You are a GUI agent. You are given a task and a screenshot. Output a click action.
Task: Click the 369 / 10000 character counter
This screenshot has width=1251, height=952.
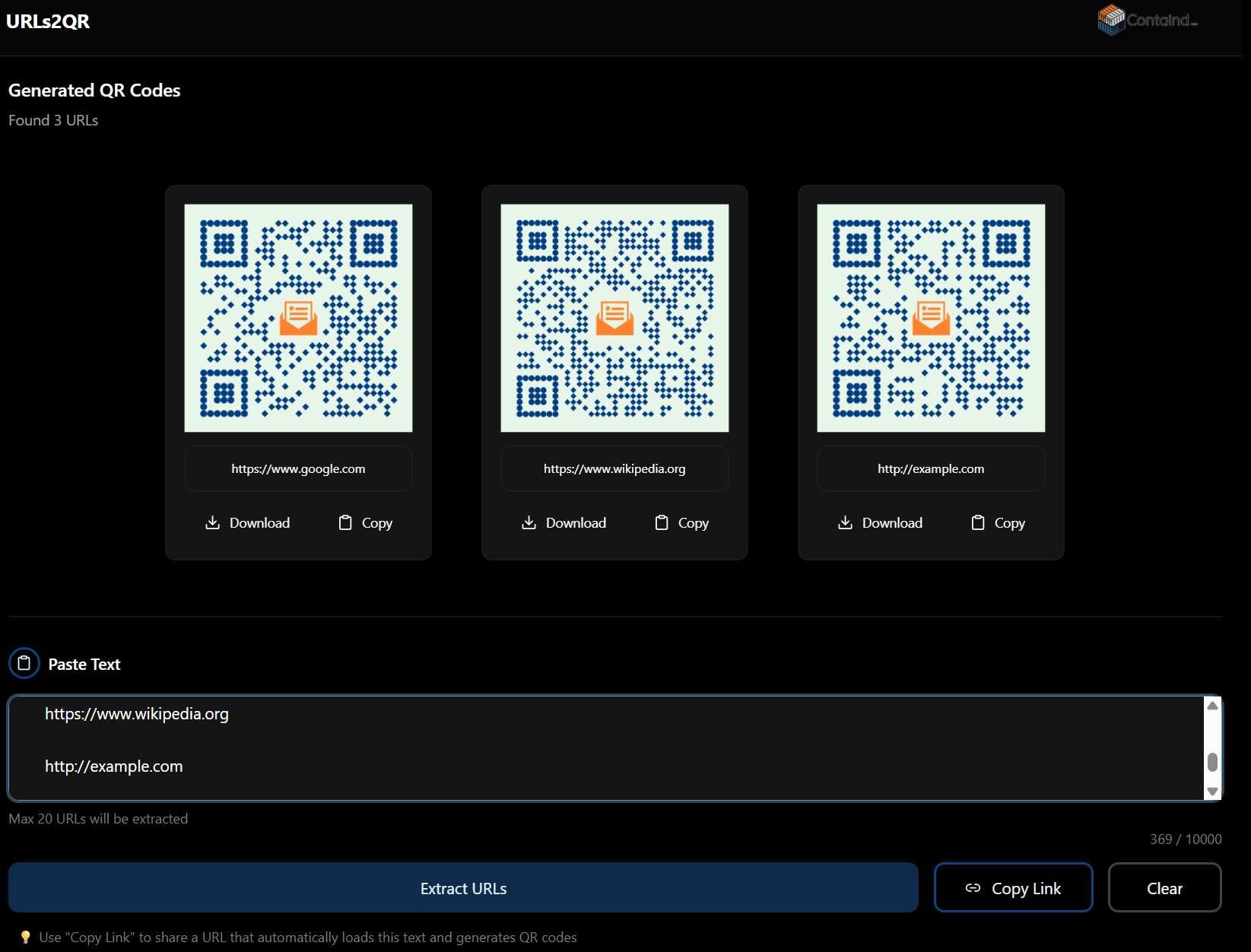click(x=1186, y=839)
